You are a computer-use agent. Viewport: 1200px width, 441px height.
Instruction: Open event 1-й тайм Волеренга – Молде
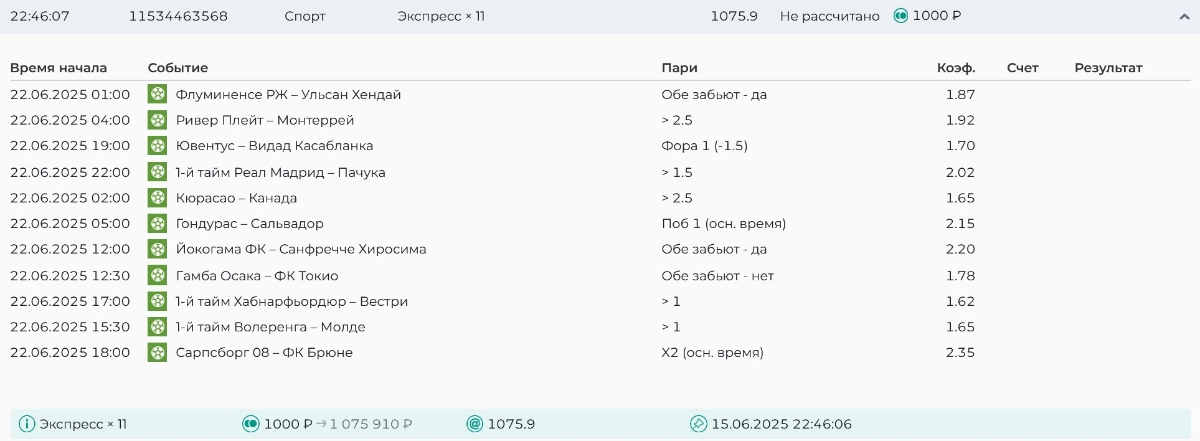tap(270, 327)
